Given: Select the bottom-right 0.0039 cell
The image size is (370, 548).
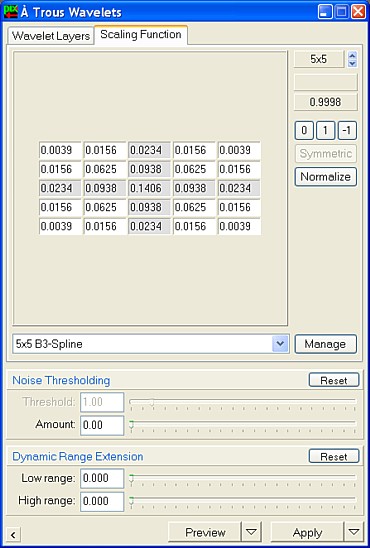Looking at the screenshot, I should tap(239, 226).
